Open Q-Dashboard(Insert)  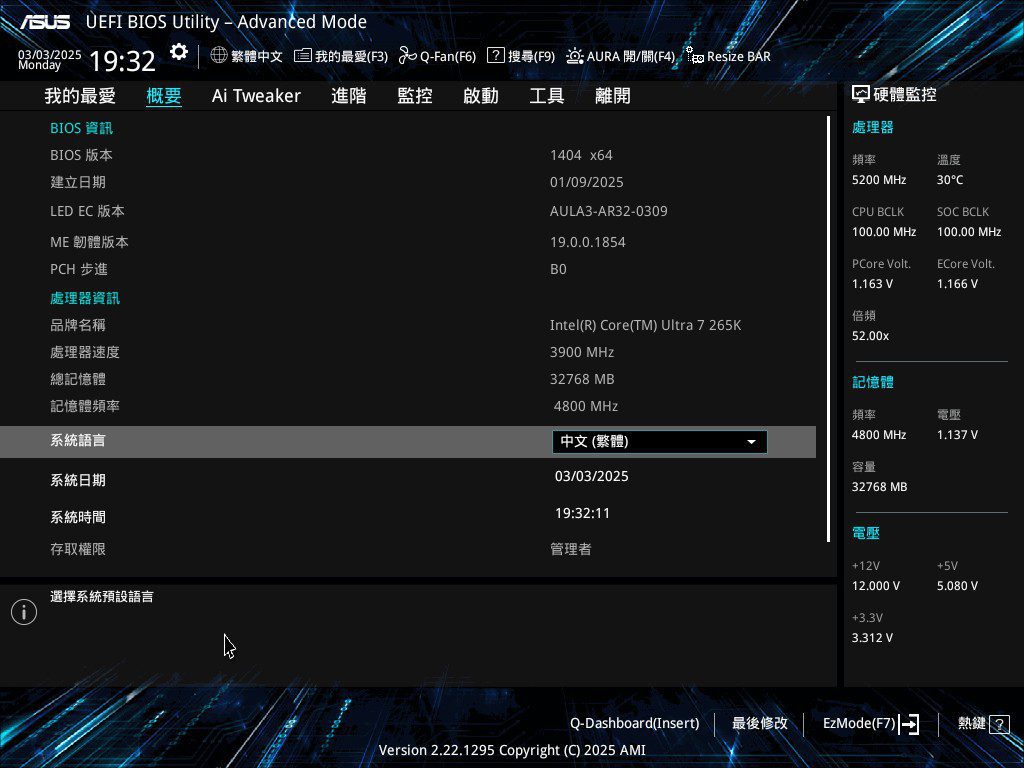[x=634, y=724]
